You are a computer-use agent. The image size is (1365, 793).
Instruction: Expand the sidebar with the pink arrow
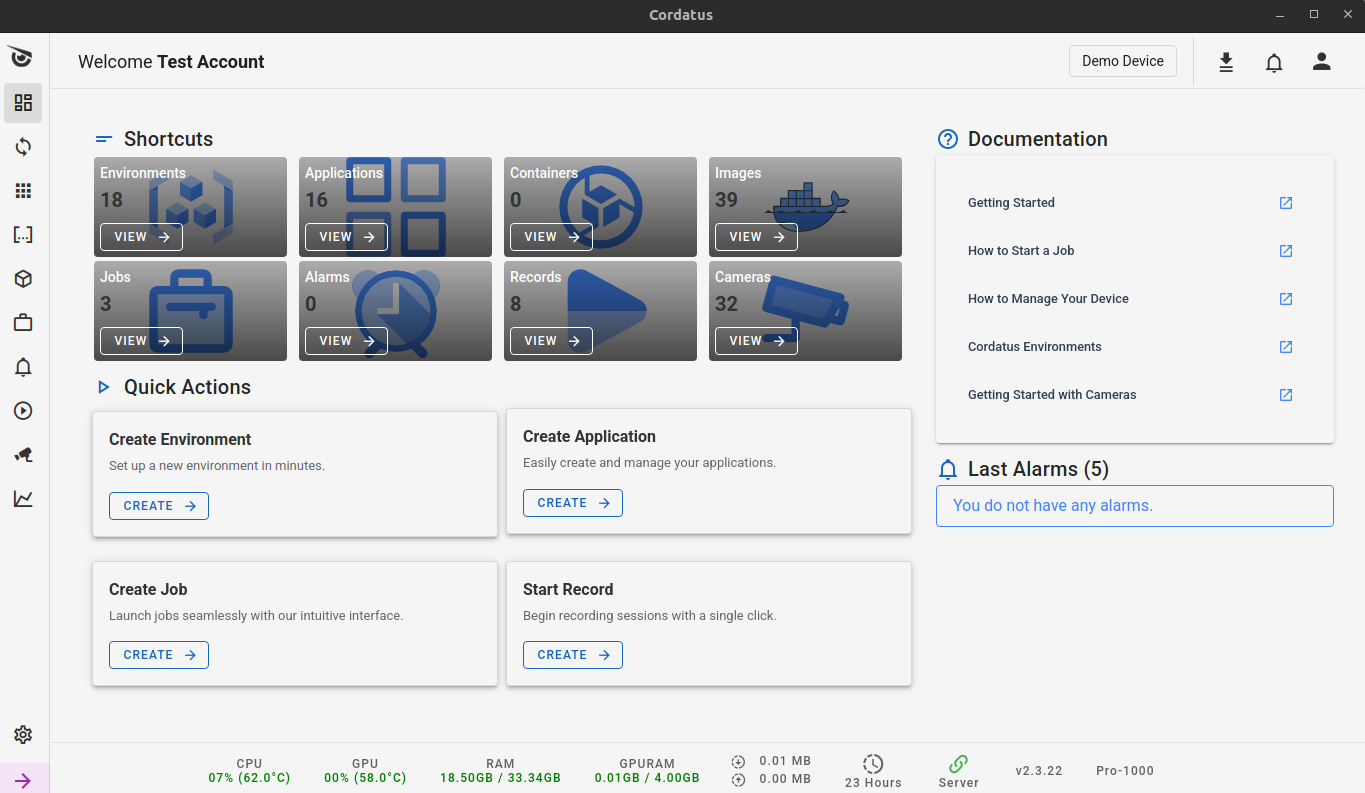[x=22, y=779]
